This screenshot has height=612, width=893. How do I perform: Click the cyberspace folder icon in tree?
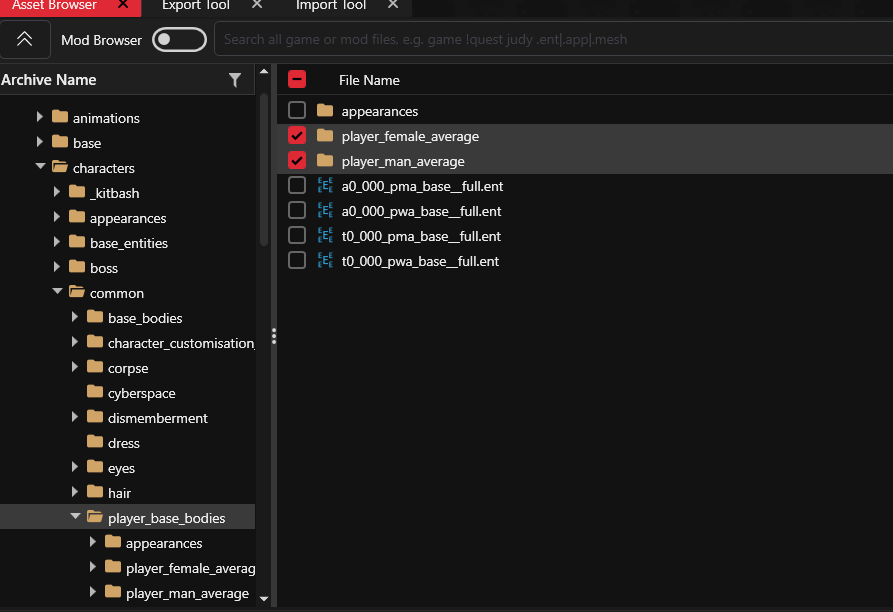pyautogui.click(x=95, y=393)
